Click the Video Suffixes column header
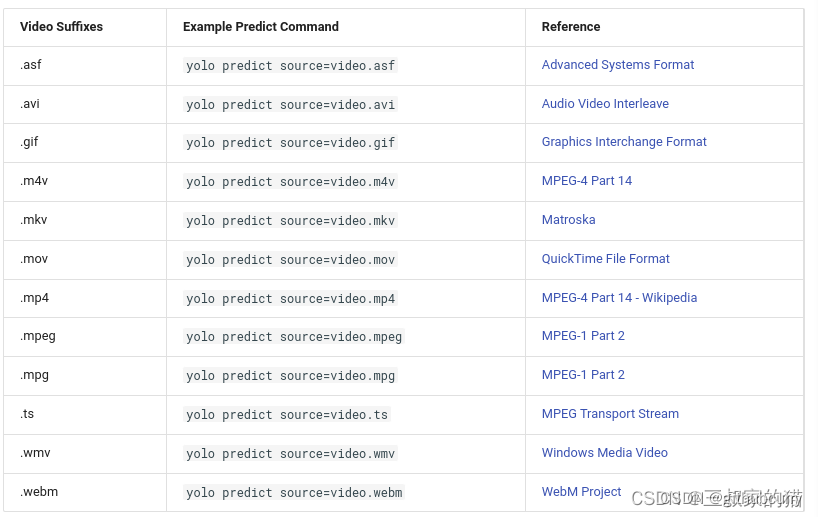 pyautogui.click(x=61, y=27)
